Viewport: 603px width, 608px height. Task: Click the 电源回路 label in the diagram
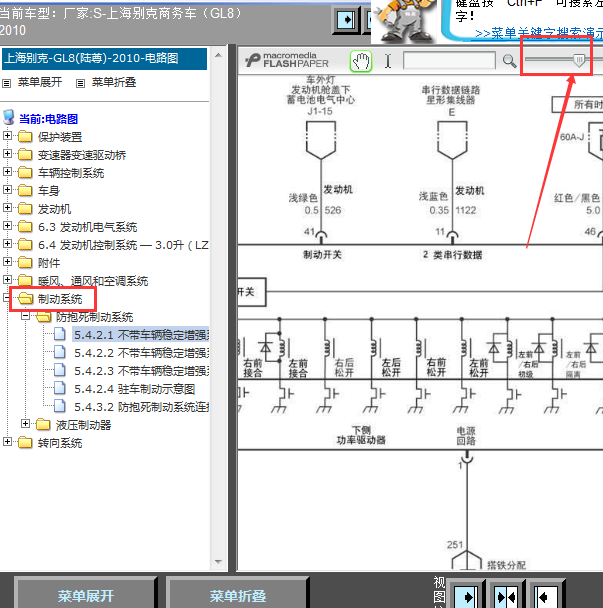[x=466, y=436]
